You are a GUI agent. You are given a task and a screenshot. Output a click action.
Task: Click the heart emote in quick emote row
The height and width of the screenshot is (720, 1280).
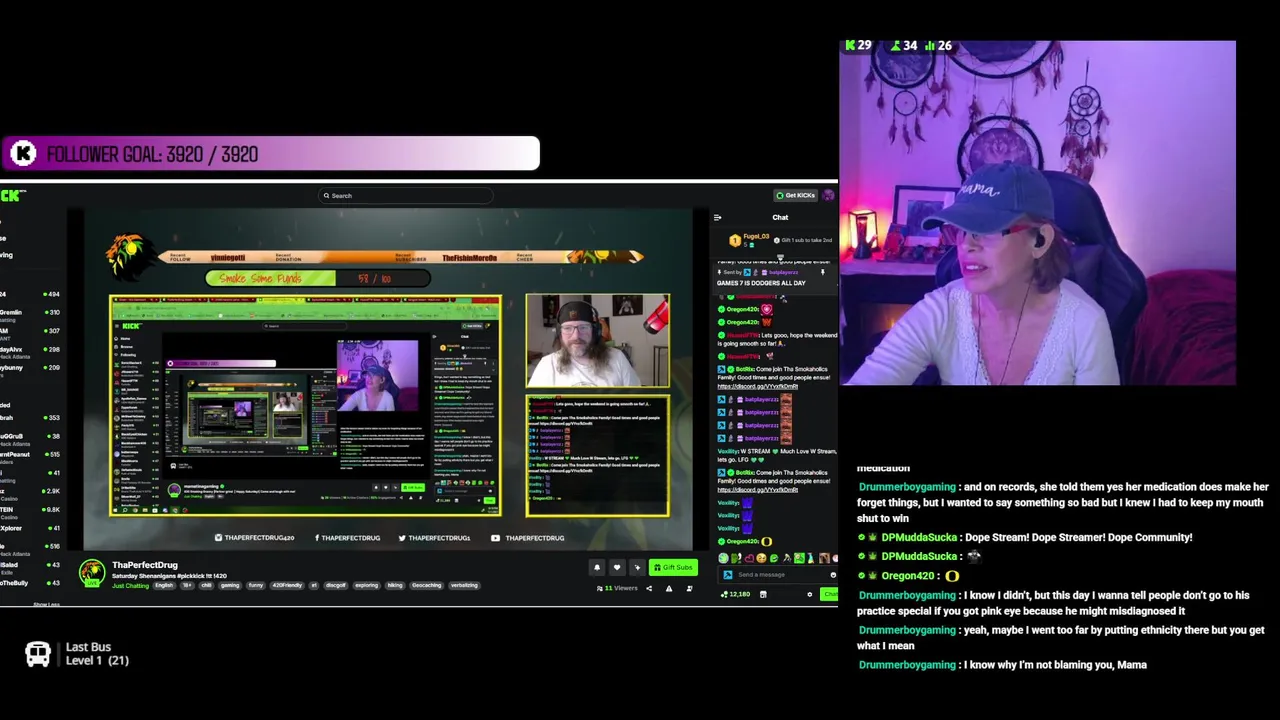[749, 558]
